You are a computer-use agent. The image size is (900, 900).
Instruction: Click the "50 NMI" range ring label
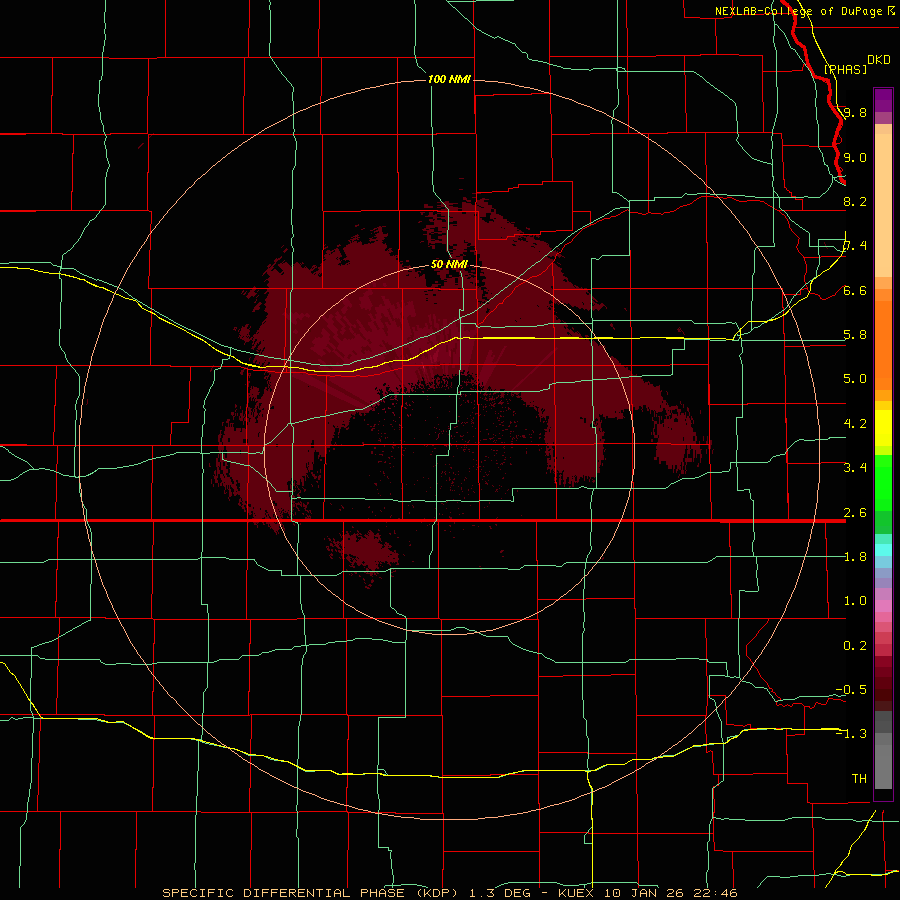449,265
